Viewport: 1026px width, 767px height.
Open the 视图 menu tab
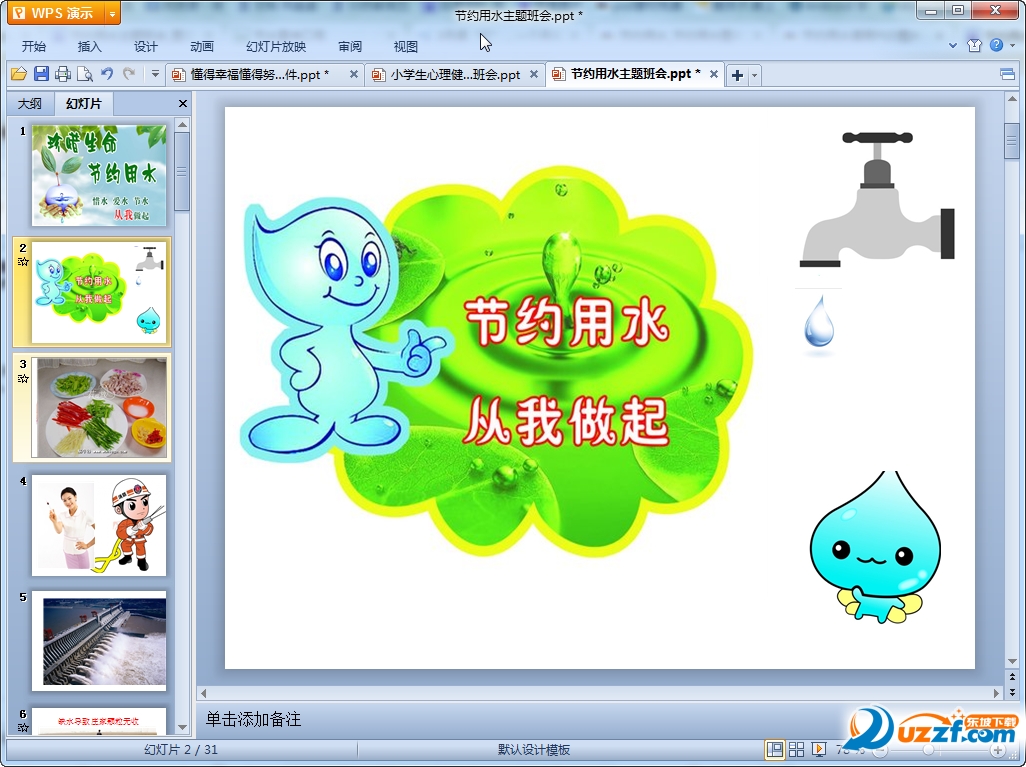(406, 46)
